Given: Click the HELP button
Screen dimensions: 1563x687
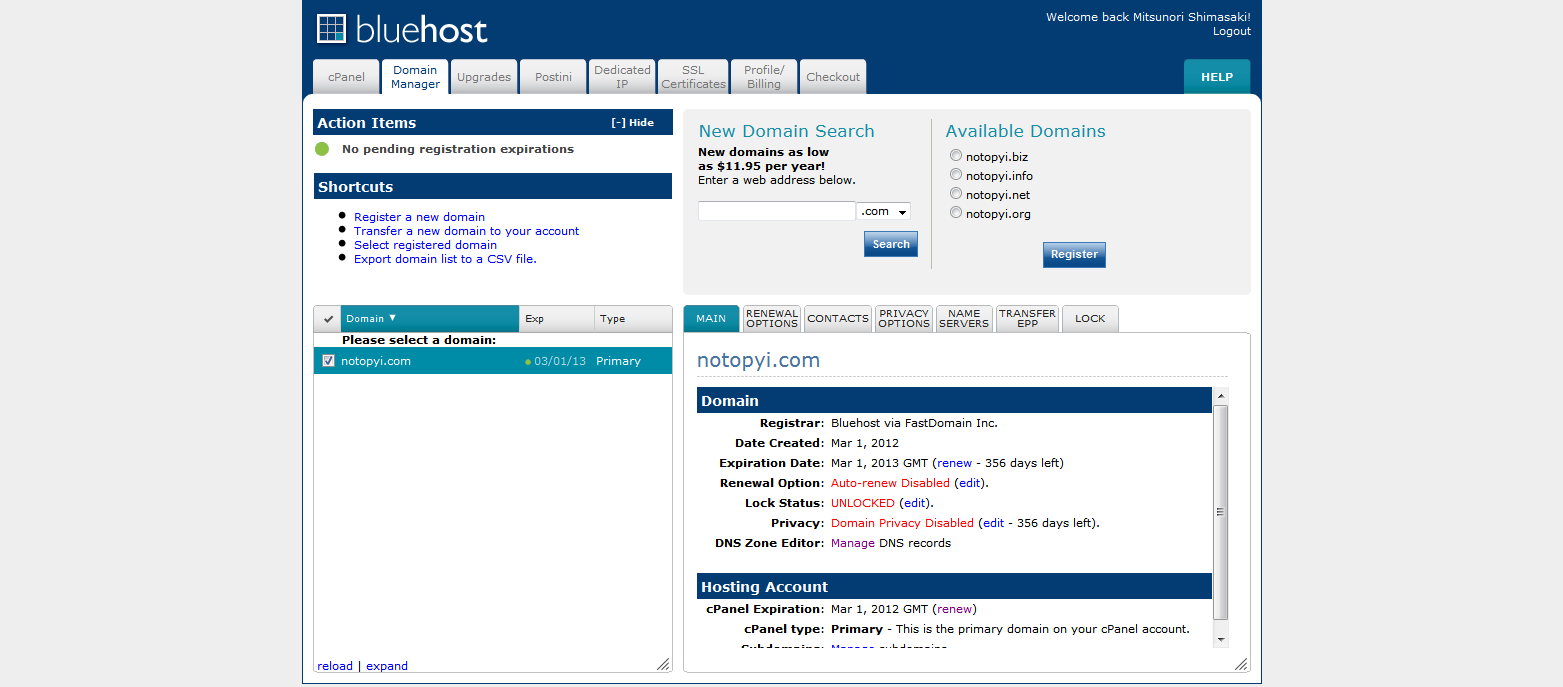Looking at the screenshot, I should click(x=1217, y=77).
